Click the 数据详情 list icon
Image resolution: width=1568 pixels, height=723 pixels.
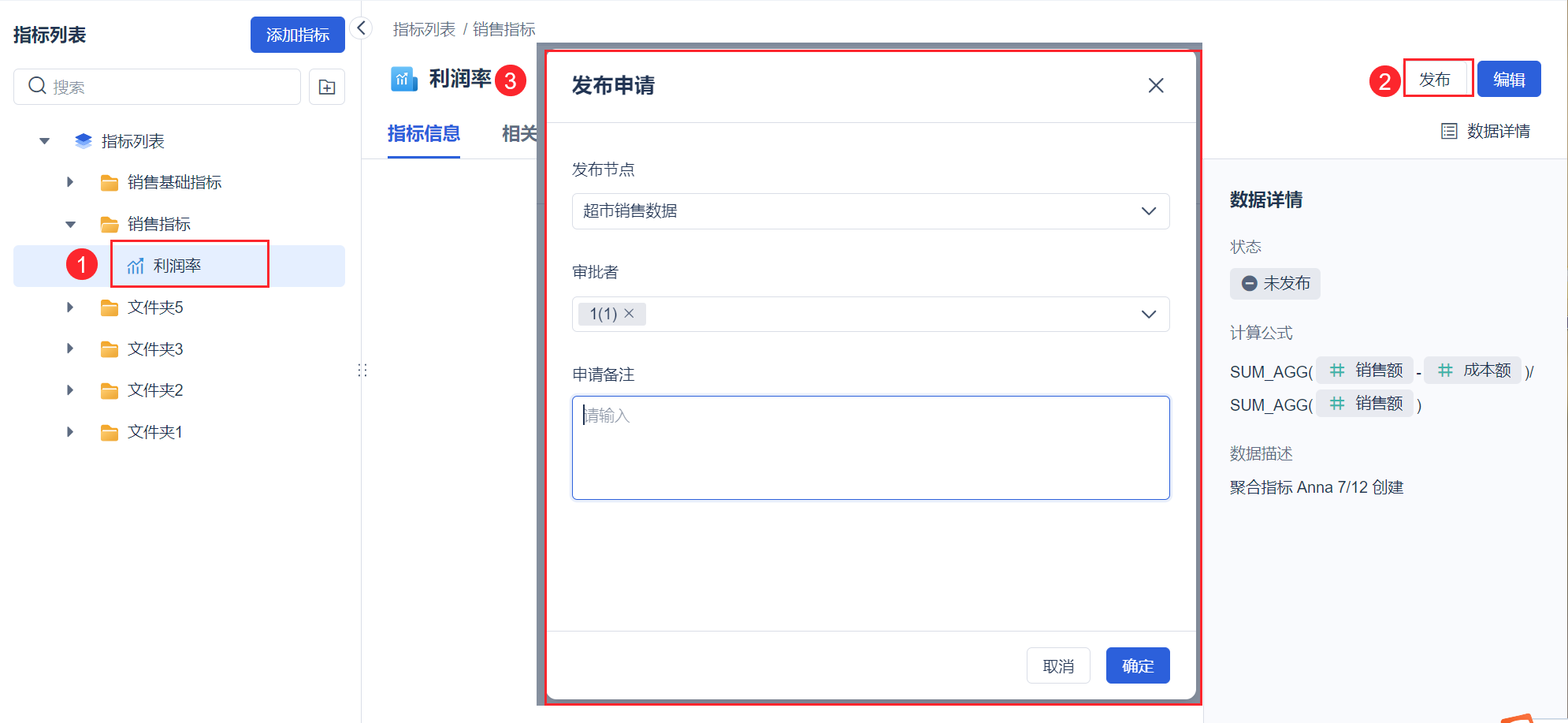[x=1448, y=131]
